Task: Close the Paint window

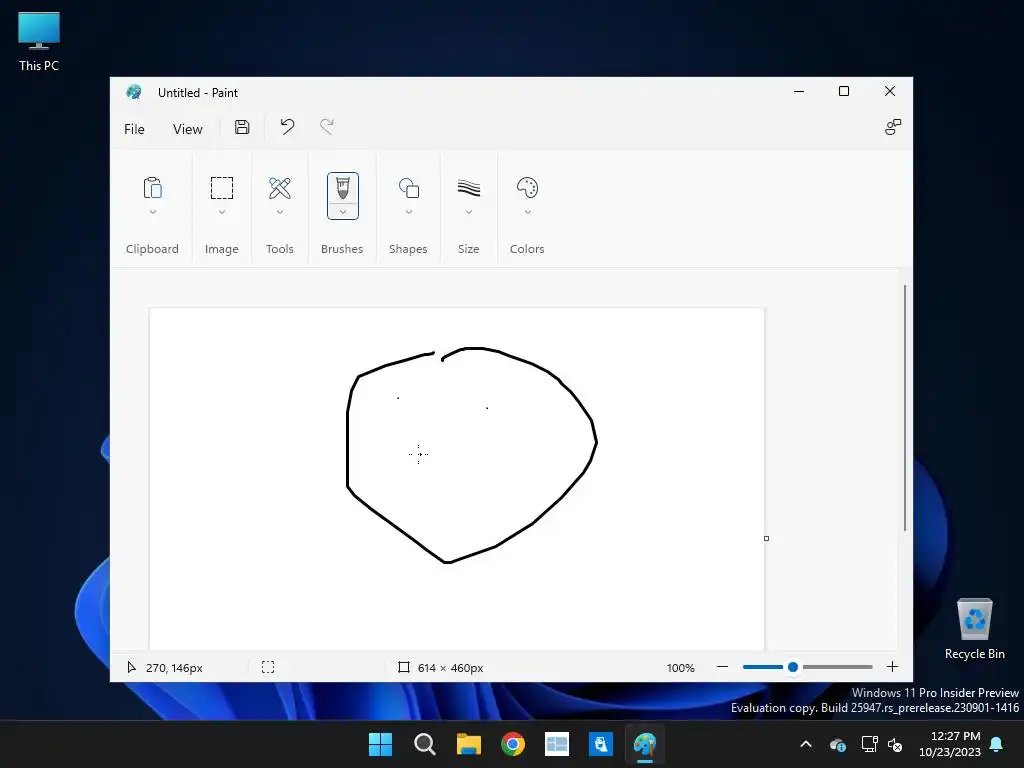Action: click(889, 91)
